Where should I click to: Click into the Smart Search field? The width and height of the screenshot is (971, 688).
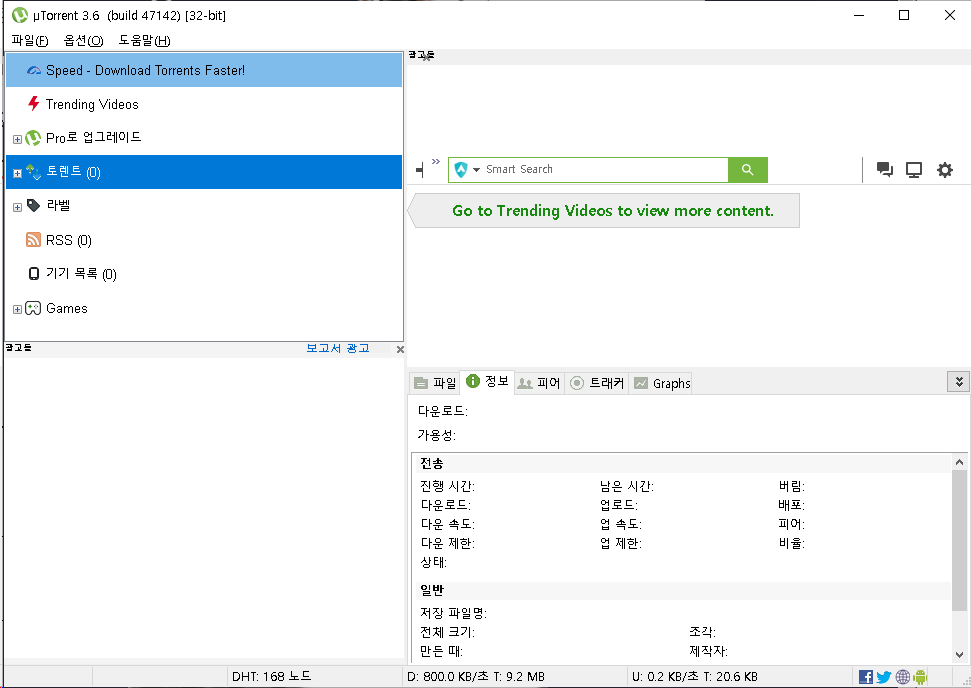606,170
